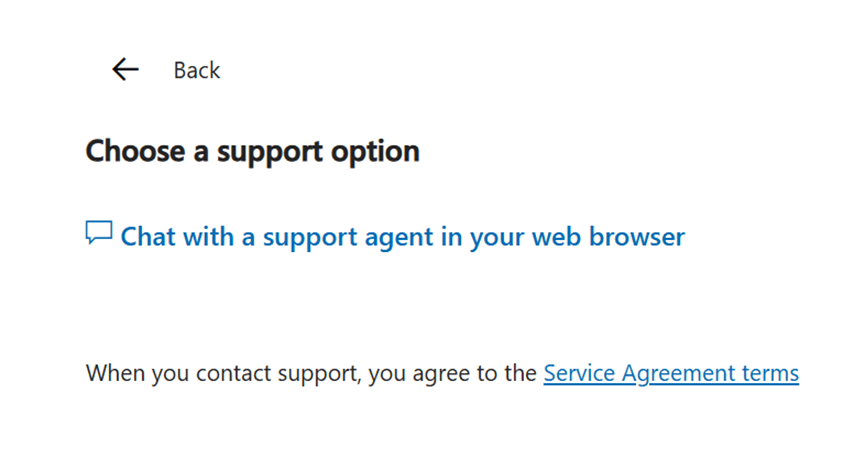The image size is (865, 458).
Task: Click the word 'browser' in the chat link
Action: [x=637, y=237]
